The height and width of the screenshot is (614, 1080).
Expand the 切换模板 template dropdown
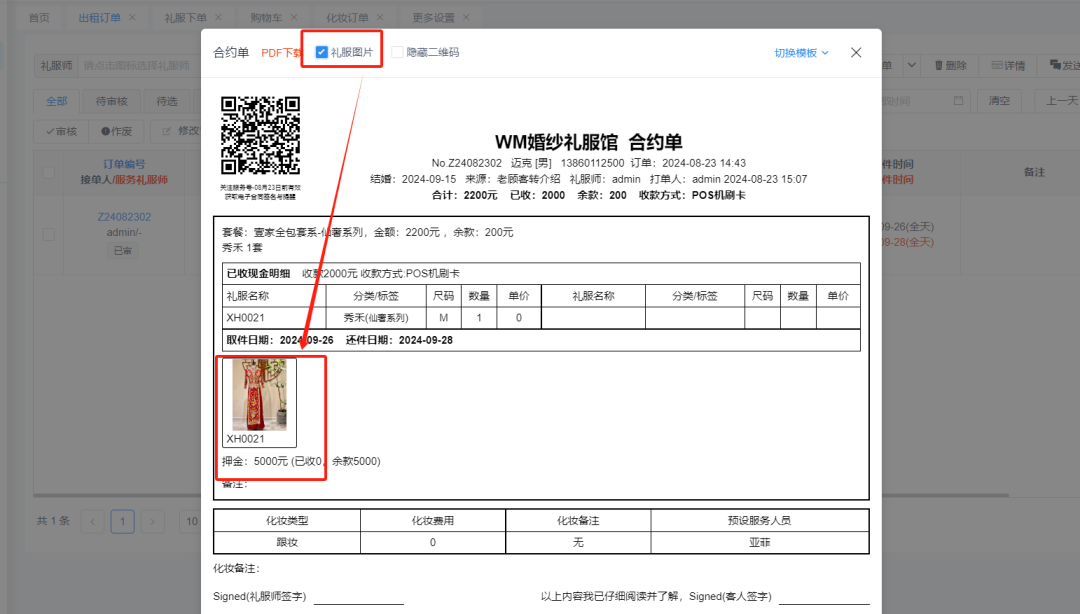click(x=798, y=52)
